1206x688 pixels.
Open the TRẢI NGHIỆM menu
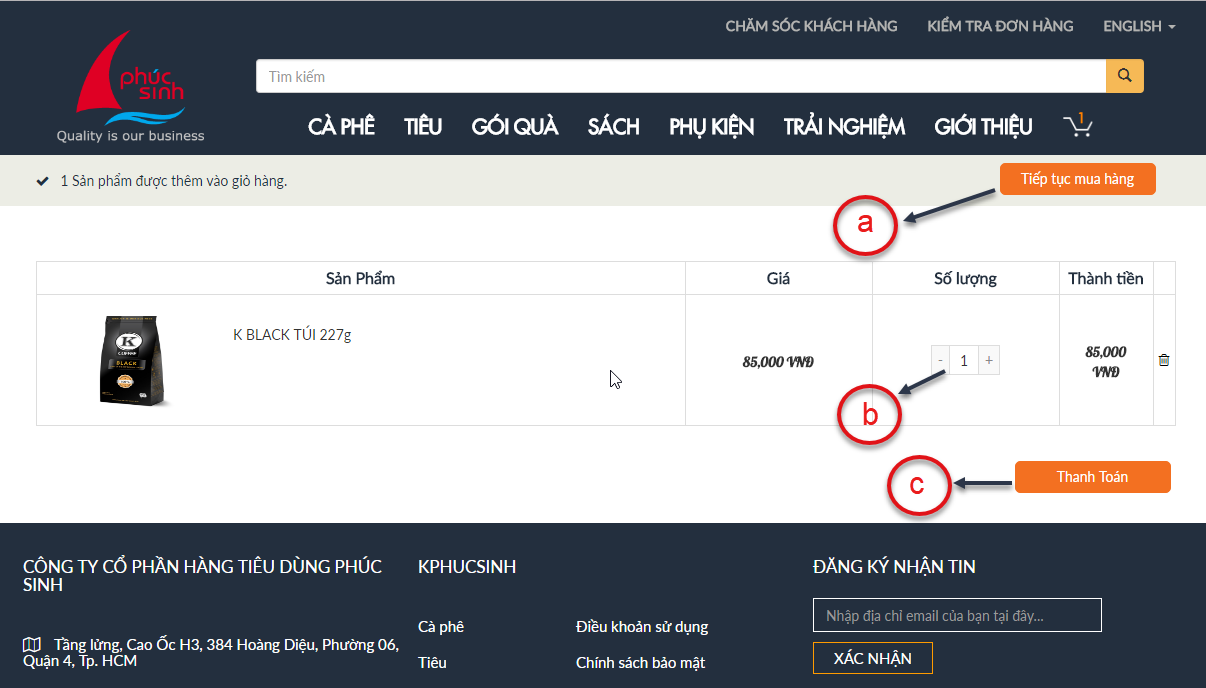click(x=845, y=127)
